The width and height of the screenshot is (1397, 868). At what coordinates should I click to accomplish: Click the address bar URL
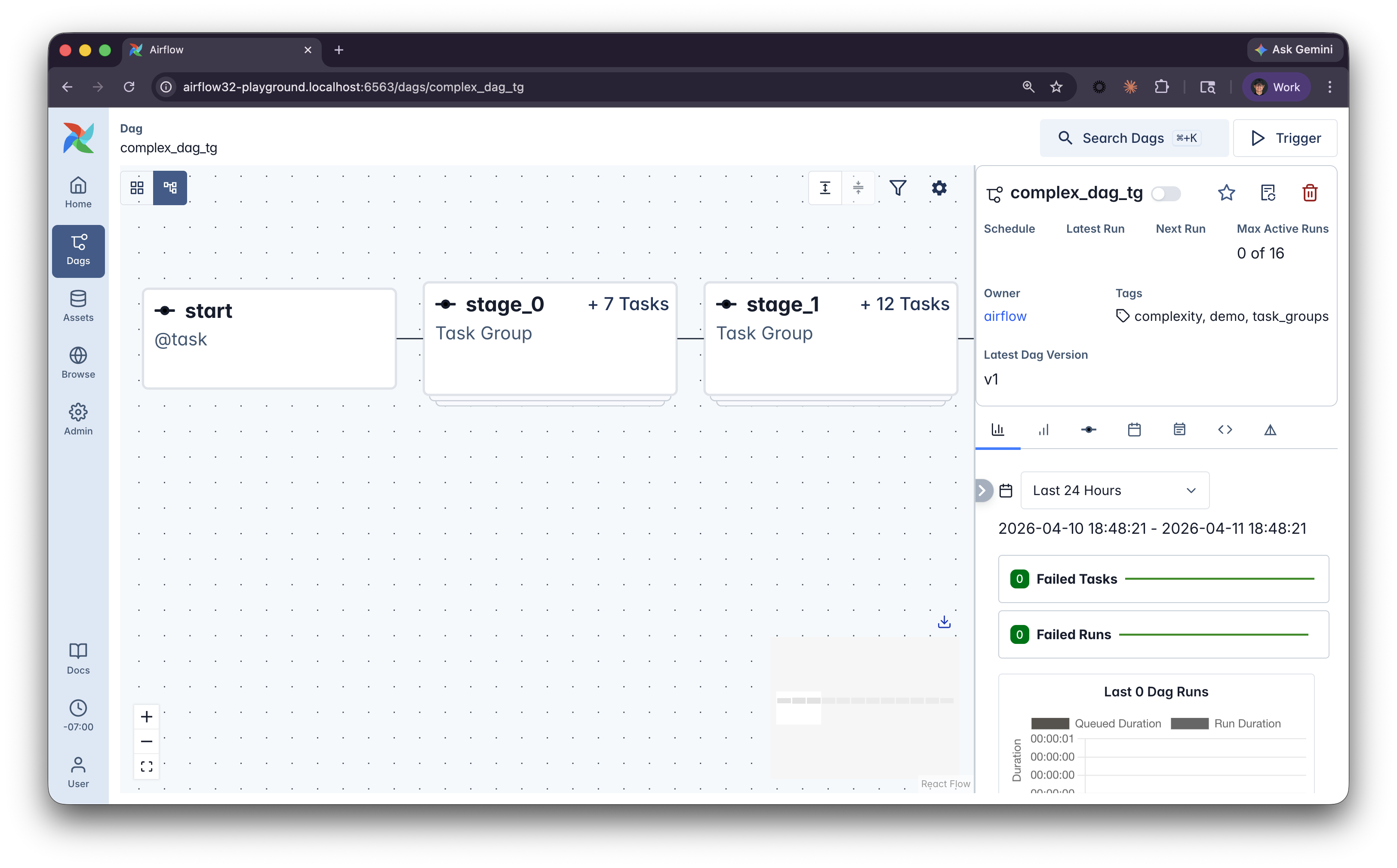354,87
